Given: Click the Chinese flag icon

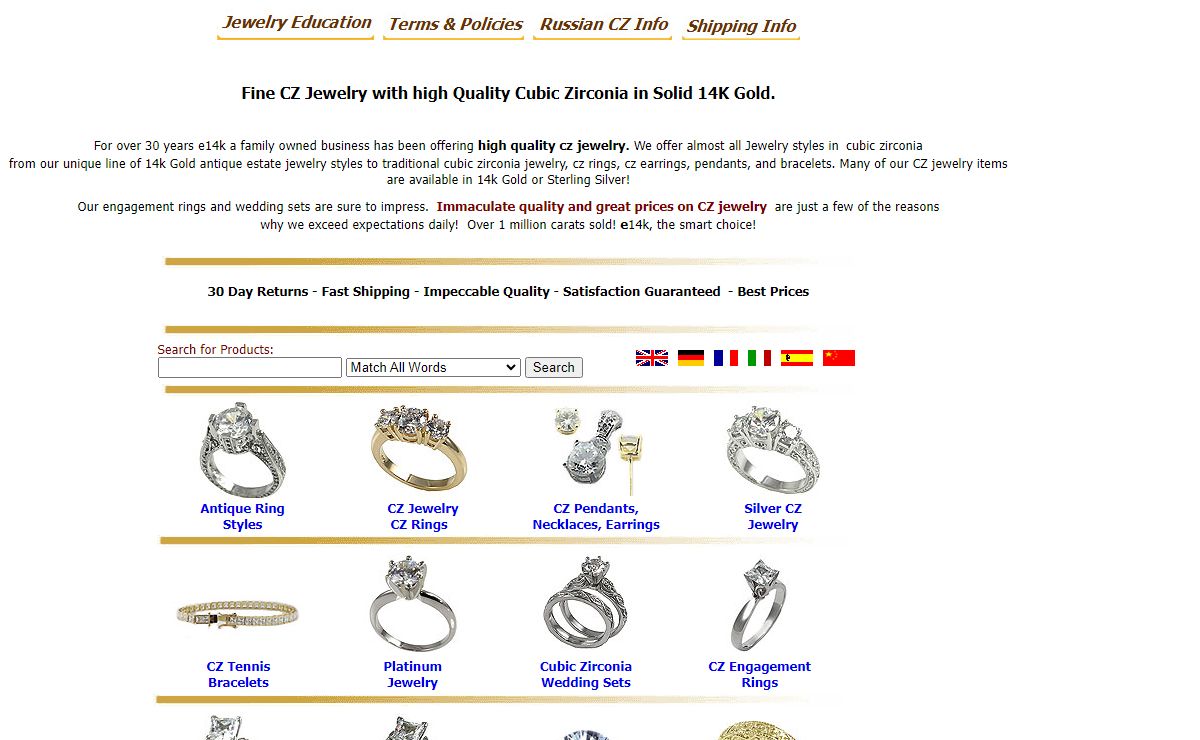Looking at the screenshot, I should tap(839, 358).
